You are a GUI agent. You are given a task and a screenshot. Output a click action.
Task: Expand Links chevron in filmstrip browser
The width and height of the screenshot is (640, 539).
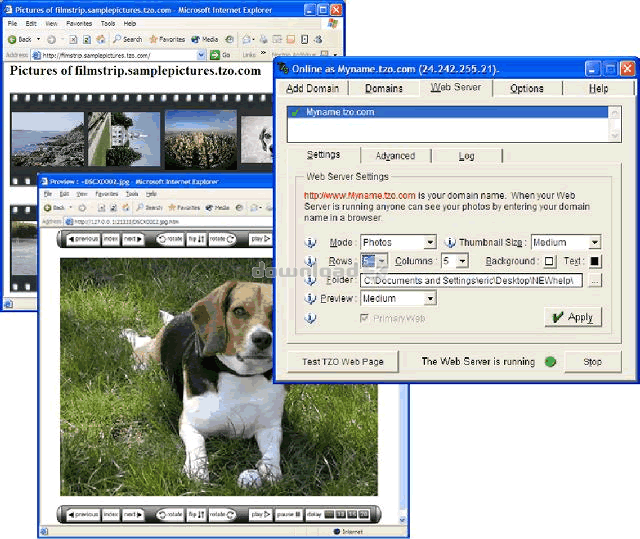(x=263, y=53)
